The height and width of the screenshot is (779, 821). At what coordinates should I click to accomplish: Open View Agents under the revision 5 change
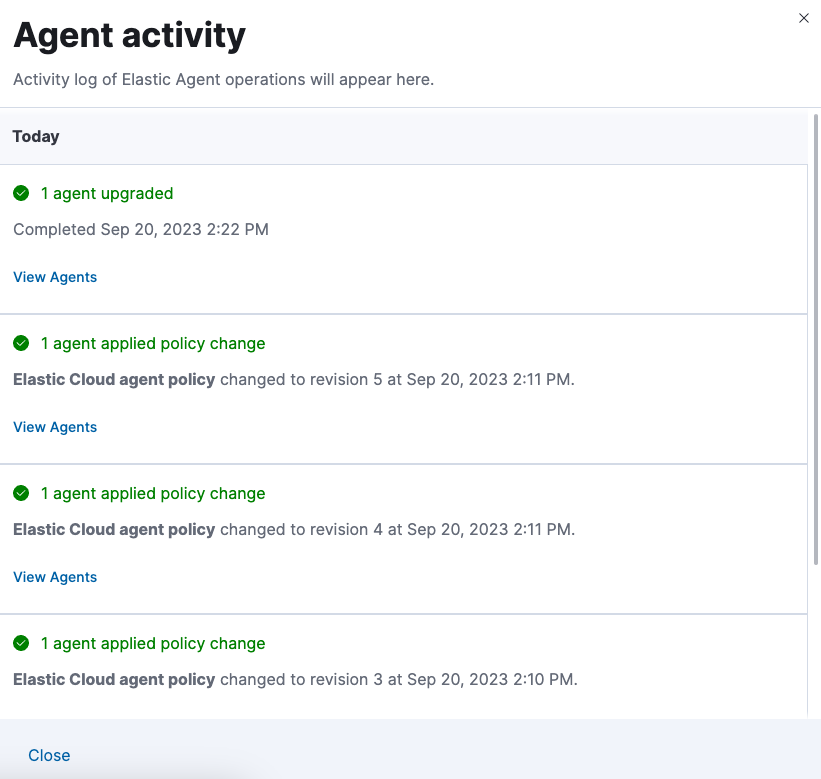coord(54,427)
